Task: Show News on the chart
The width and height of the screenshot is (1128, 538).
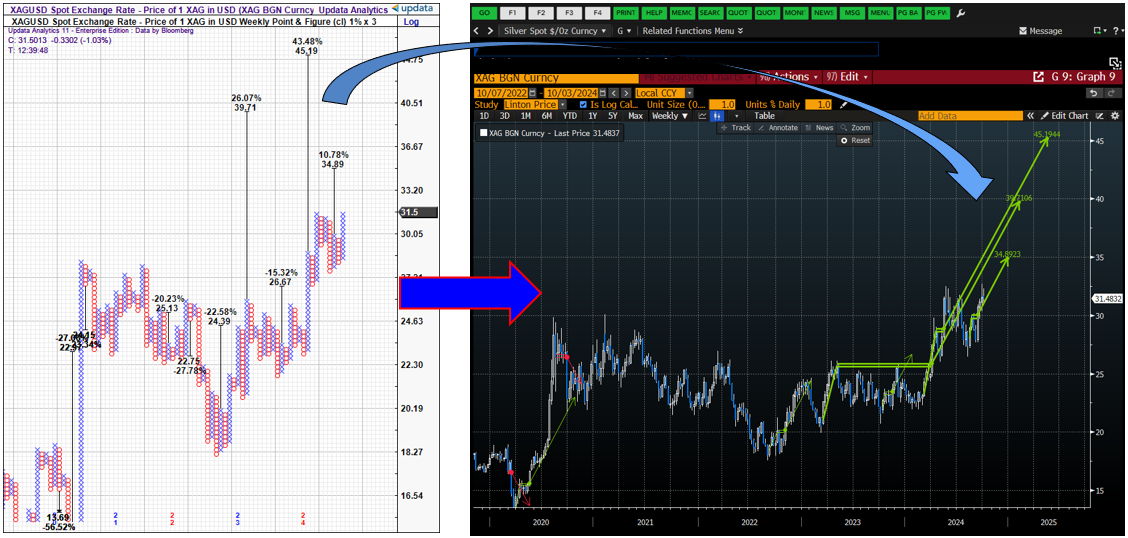Action: (x=819, y=127)
